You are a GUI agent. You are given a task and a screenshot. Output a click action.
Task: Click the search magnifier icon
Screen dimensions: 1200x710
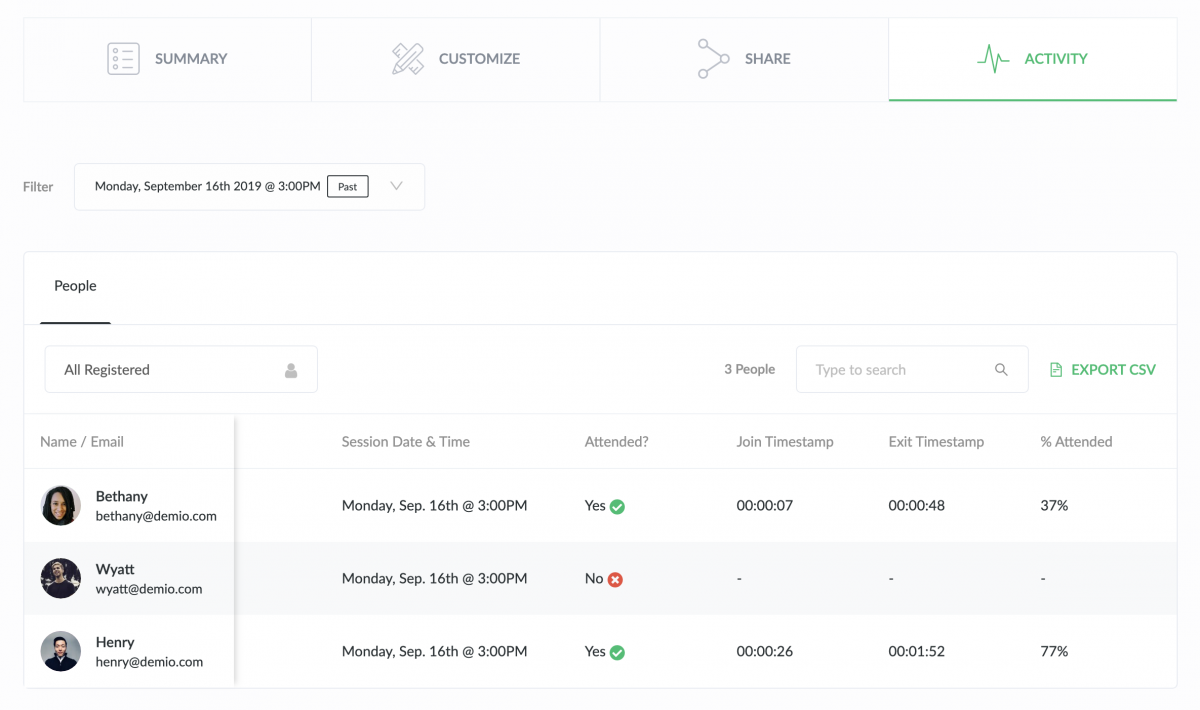[1001, 370]
